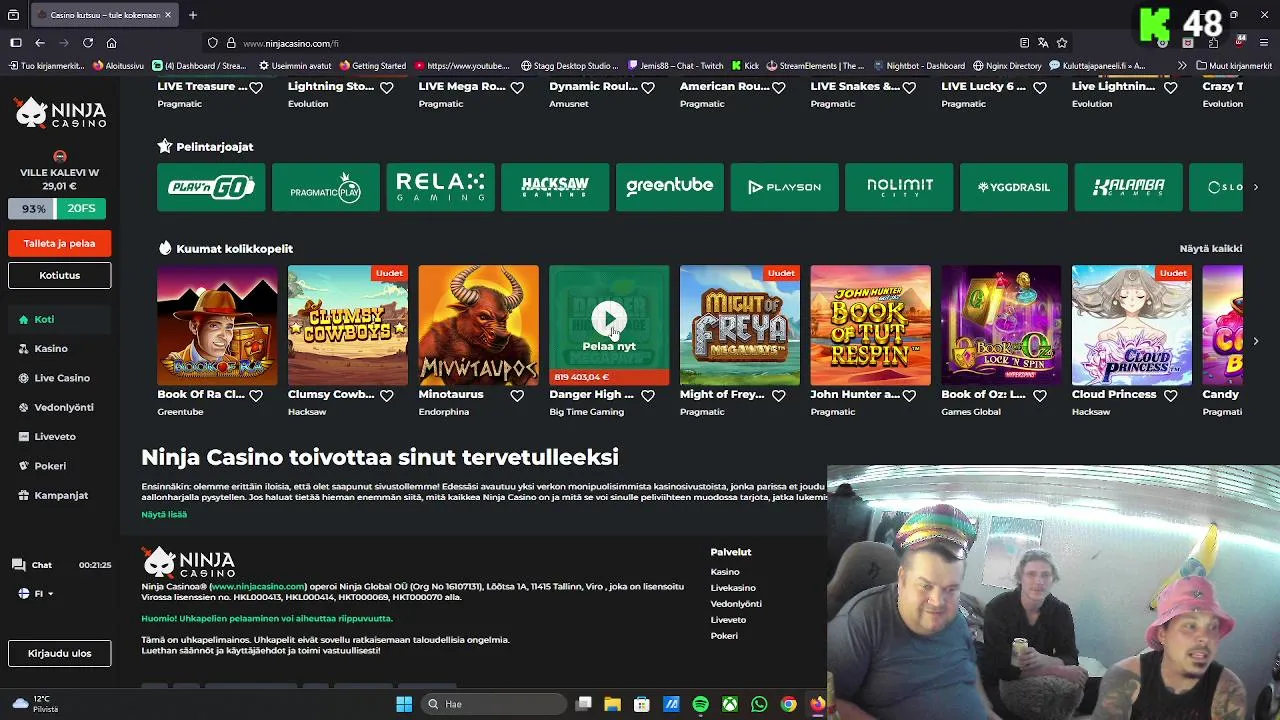Open Liveveto in the sidebar
1280x720 pixels.
pyautogui.click(x=47, y=436)
